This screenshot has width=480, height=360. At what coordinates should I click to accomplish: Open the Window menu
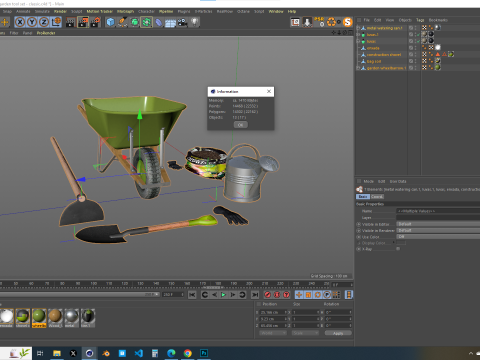[x=276, y=11]
